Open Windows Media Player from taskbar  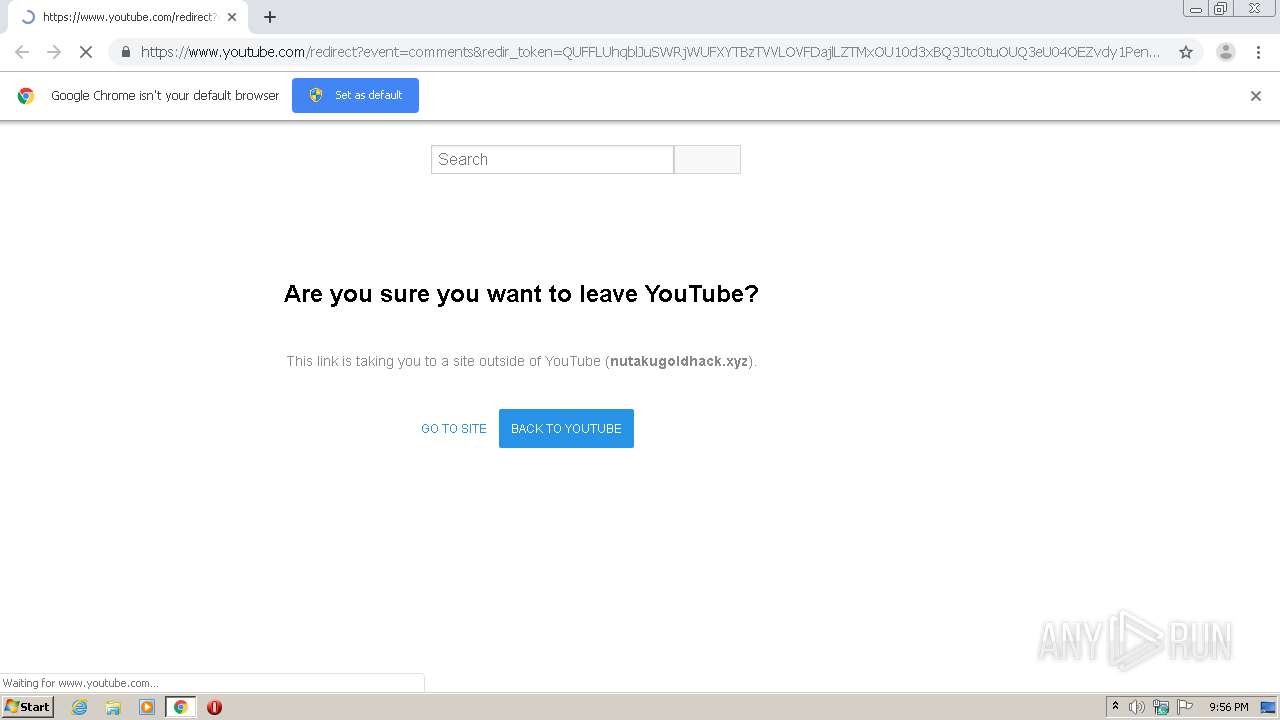(147, 707)
